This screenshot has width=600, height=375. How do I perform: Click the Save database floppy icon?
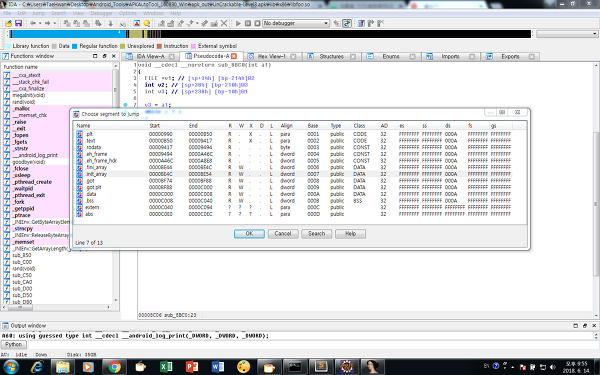(x=18, y=23)
